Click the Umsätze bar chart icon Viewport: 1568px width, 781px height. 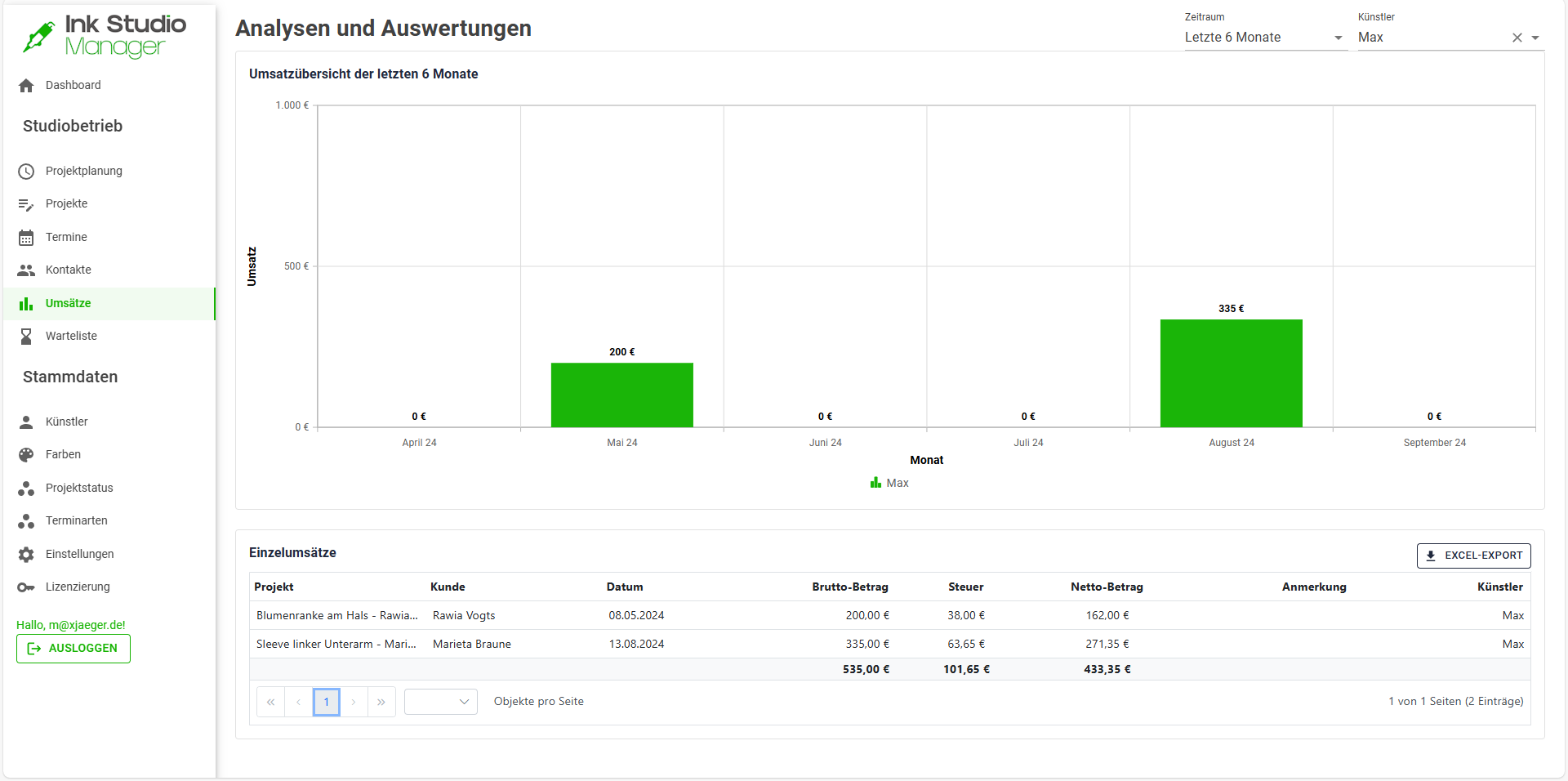26,304
